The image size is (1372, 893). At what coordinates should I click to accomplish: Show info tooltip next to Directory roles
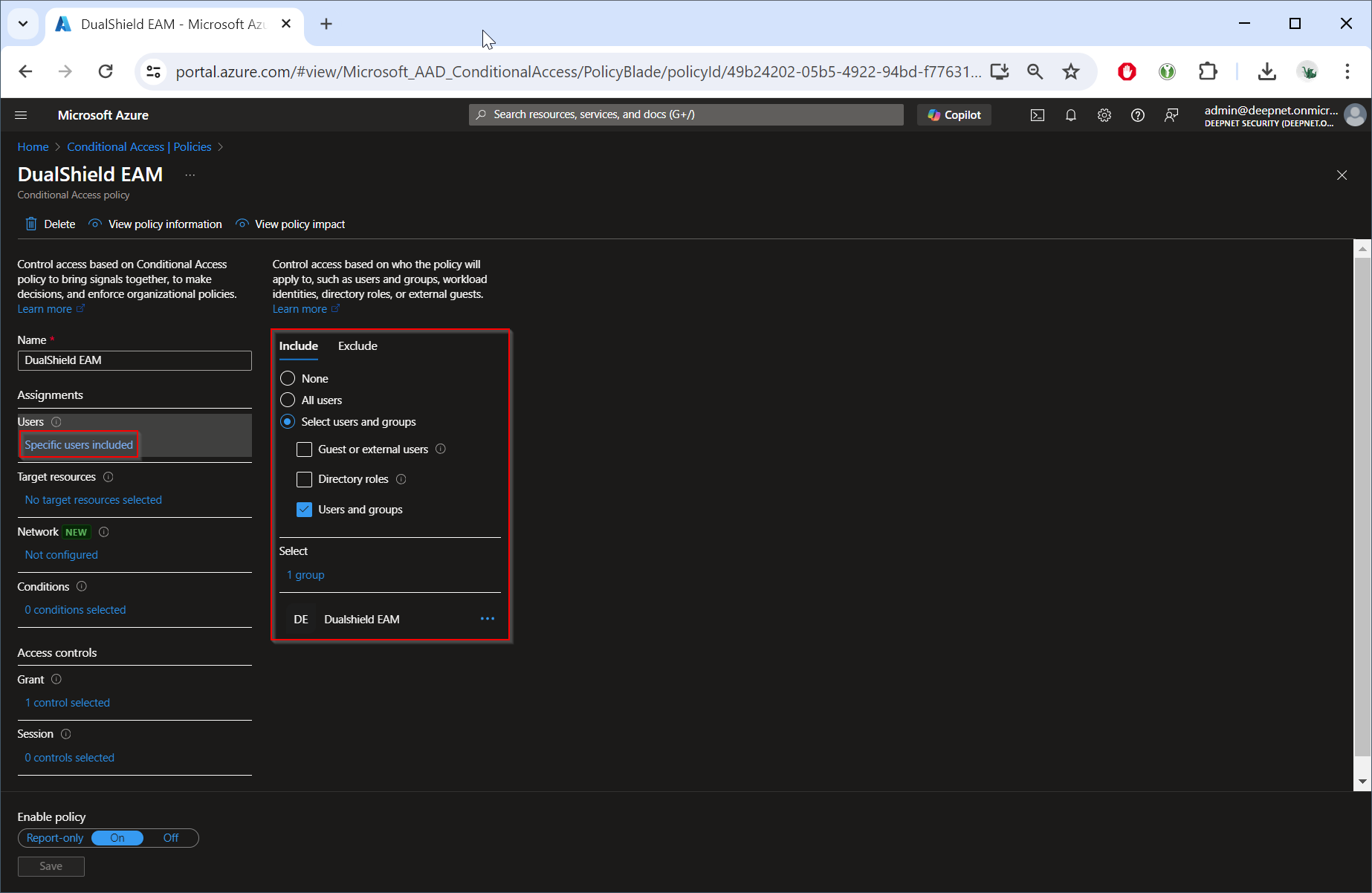pos(401,479)
